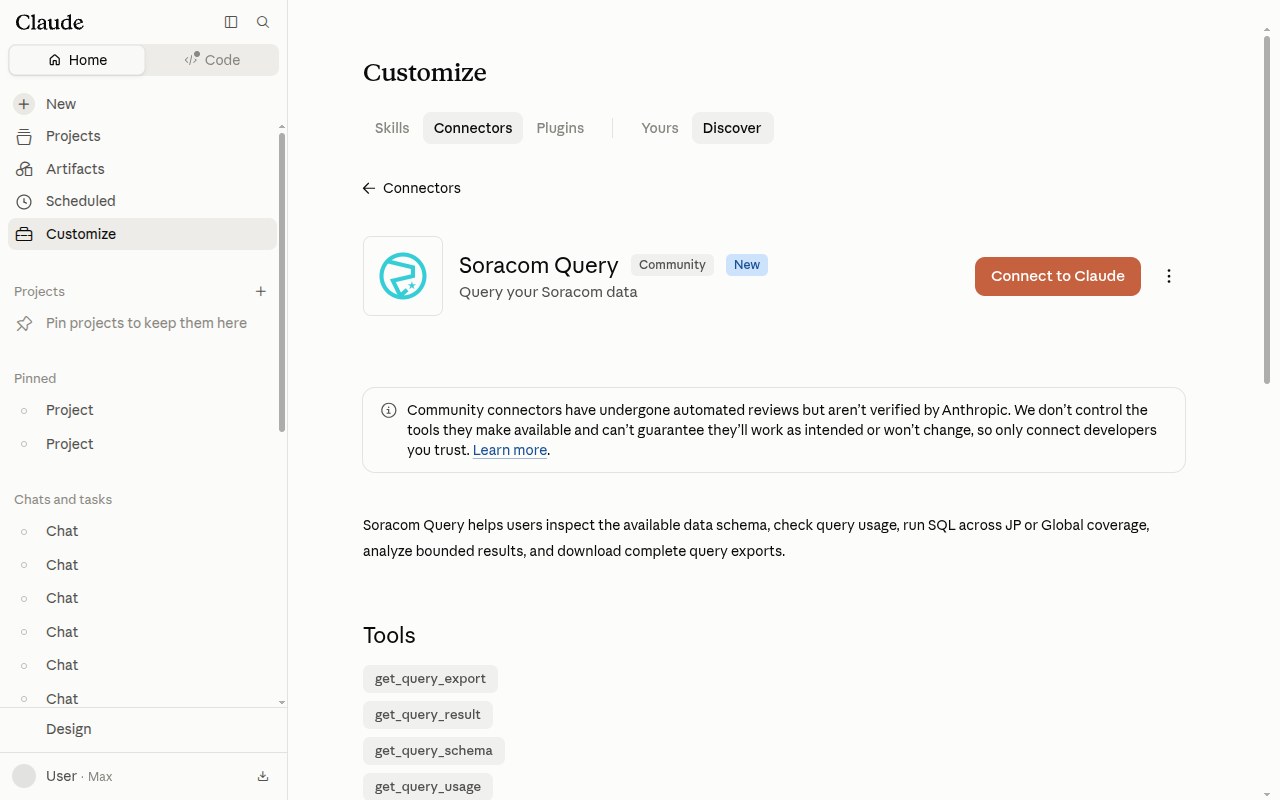Open the three-dot menu for Soracom Query
Image resolution: width=1280 pixels, height=800 pixels.
1169,276
